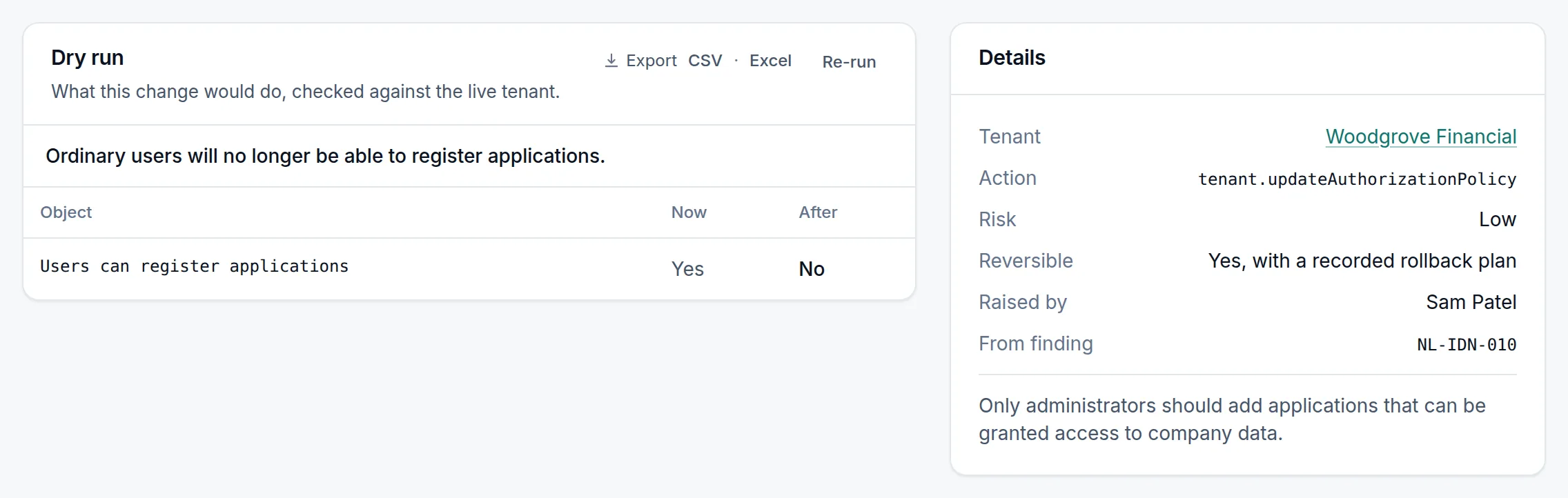Select the 'Users can register applications' object text

[195, 266]
